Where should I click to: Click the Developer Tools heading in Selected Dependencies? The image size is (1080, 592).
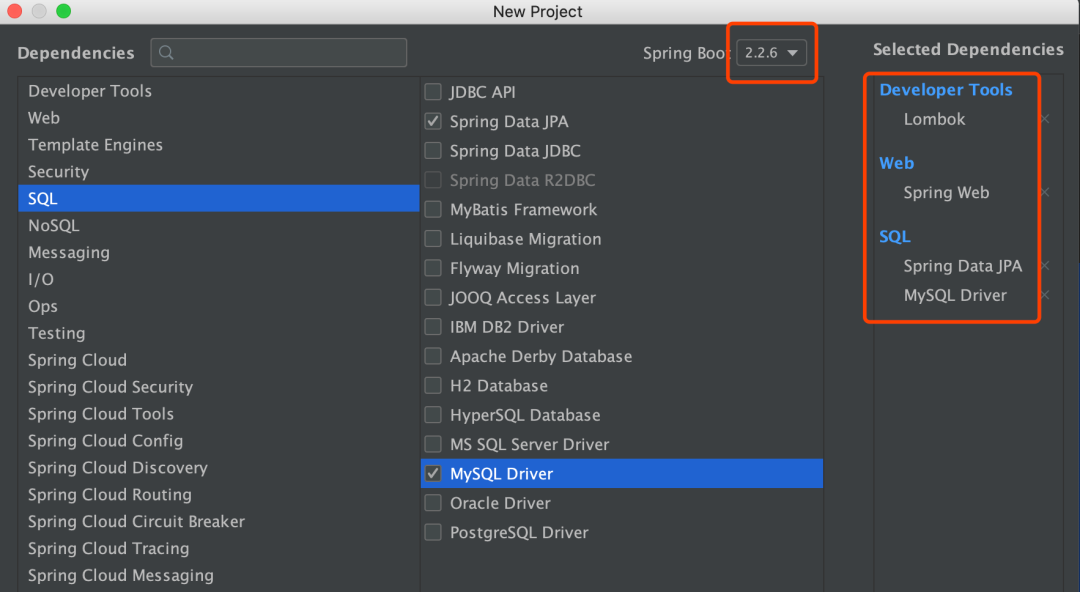coord(945,90)
